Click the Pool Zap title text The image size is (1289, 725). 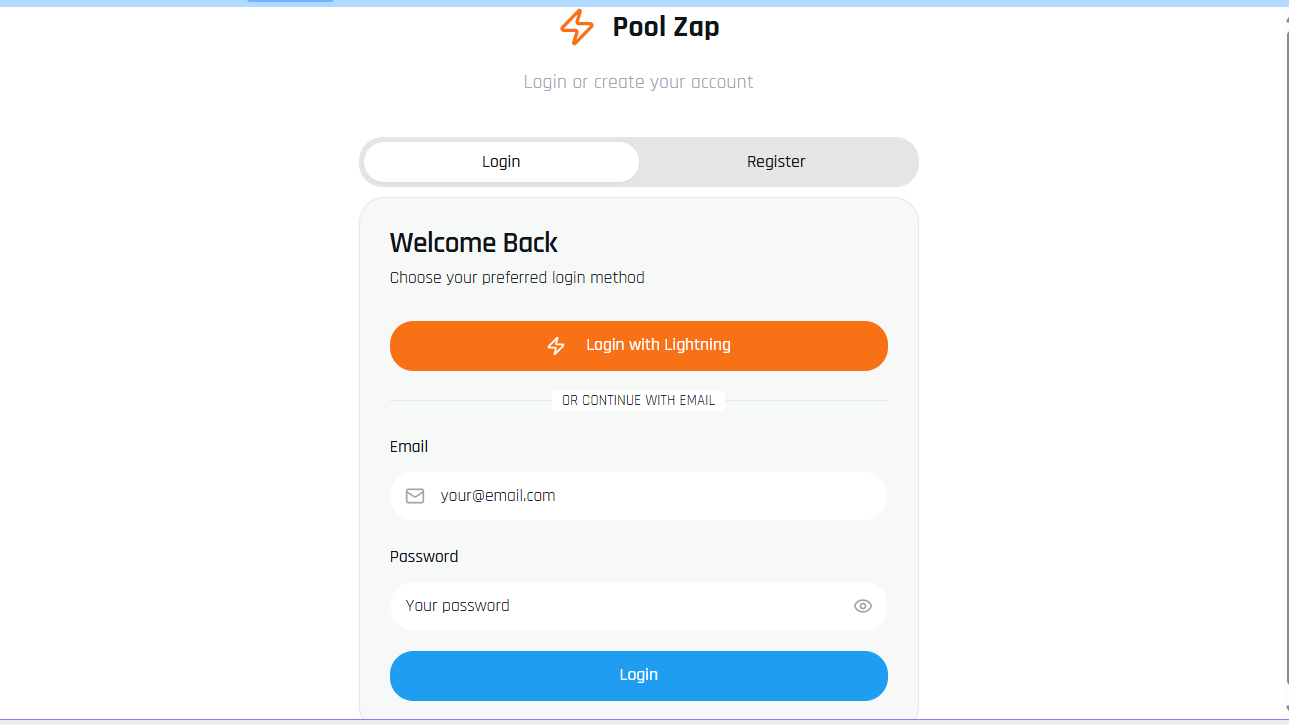pyautogui.click(x=666, y=27)
